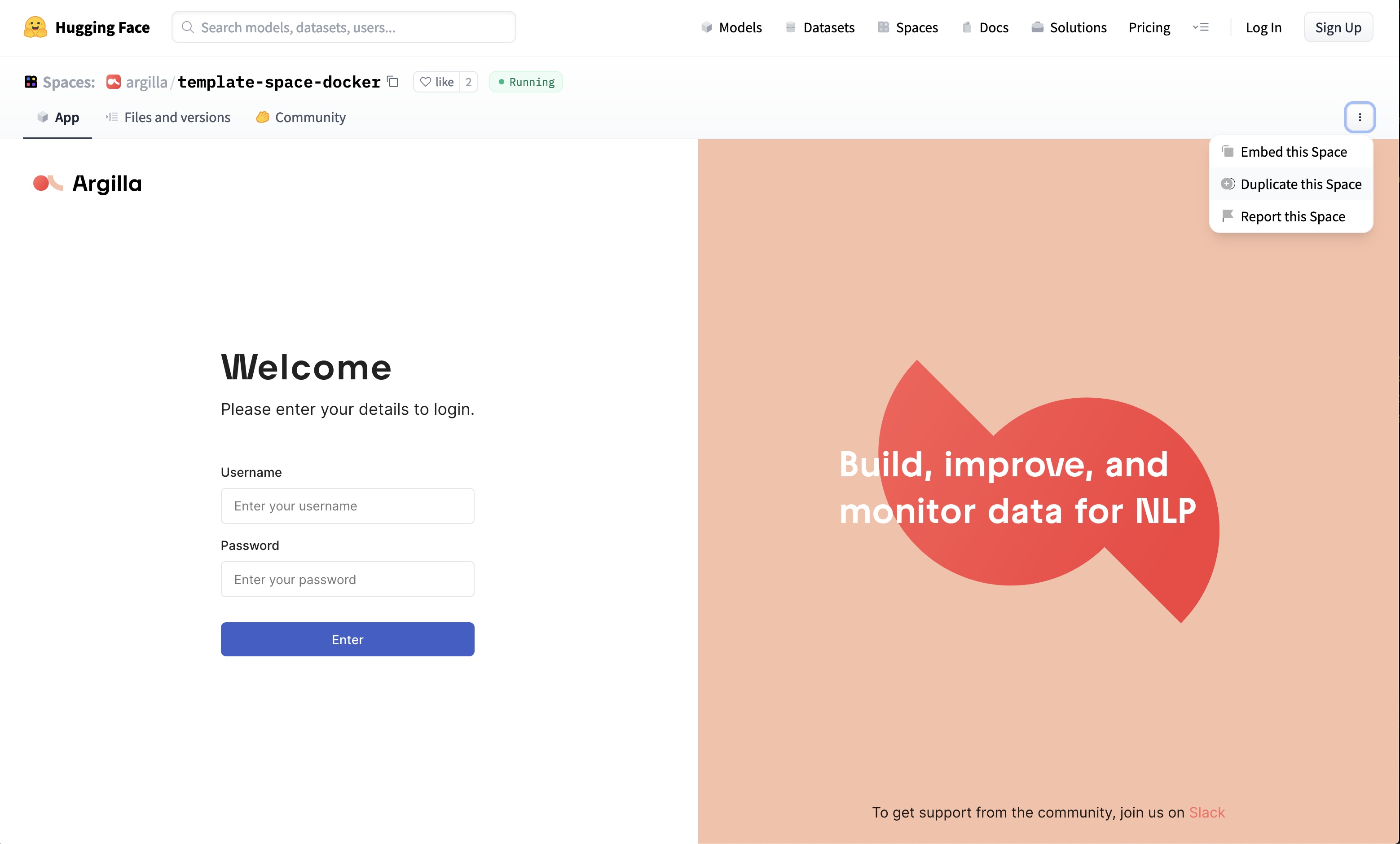
Task: Click the Hugging Face emoji logo
Action: click(35, 27)
